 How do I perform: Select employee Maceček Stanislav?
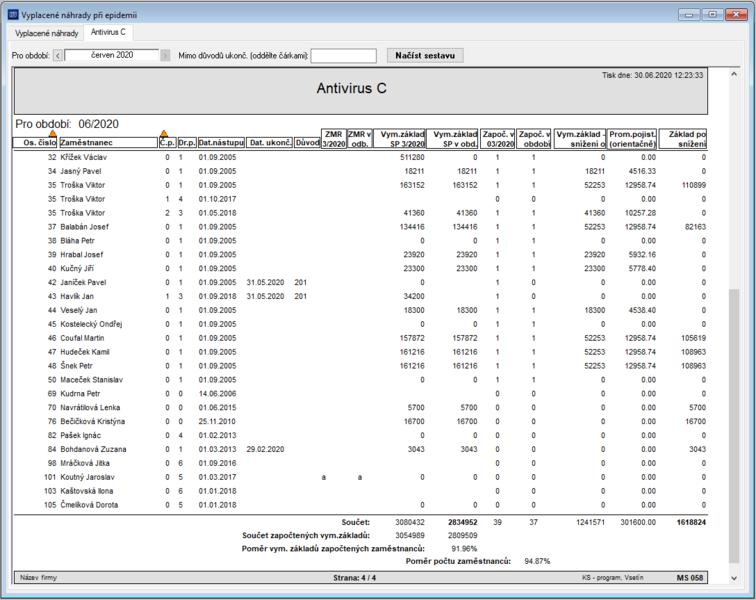tap(92, 380)
